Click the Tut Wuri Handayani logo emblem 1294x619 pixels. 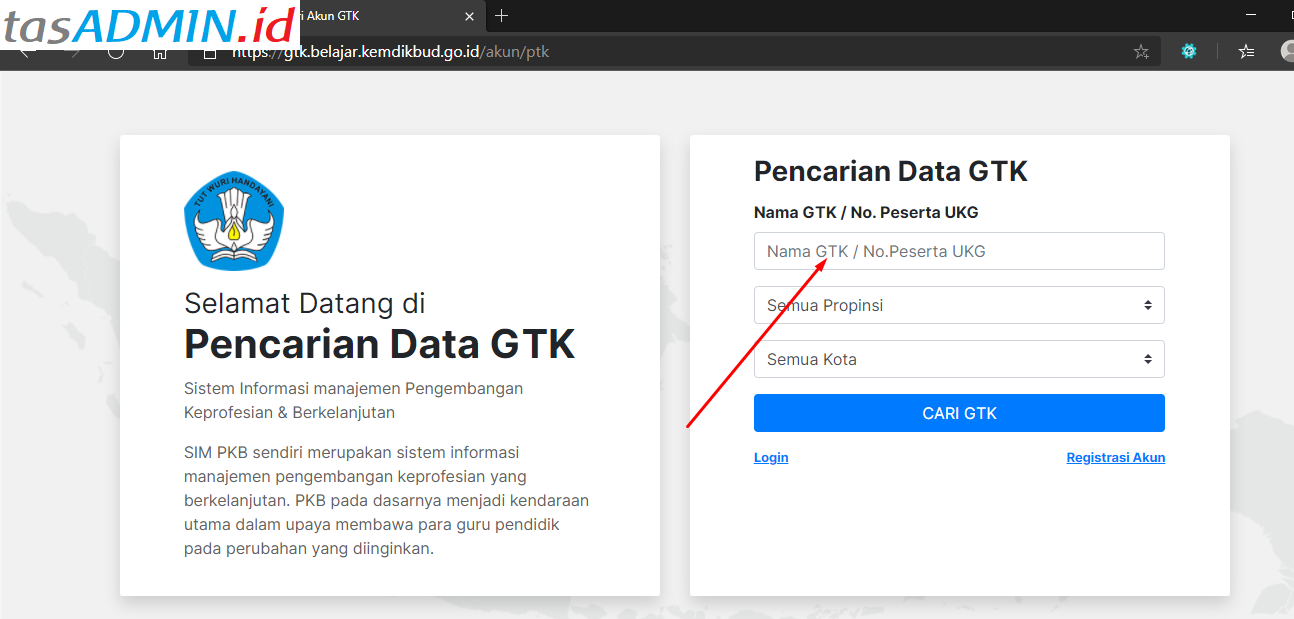coord(233,220)
